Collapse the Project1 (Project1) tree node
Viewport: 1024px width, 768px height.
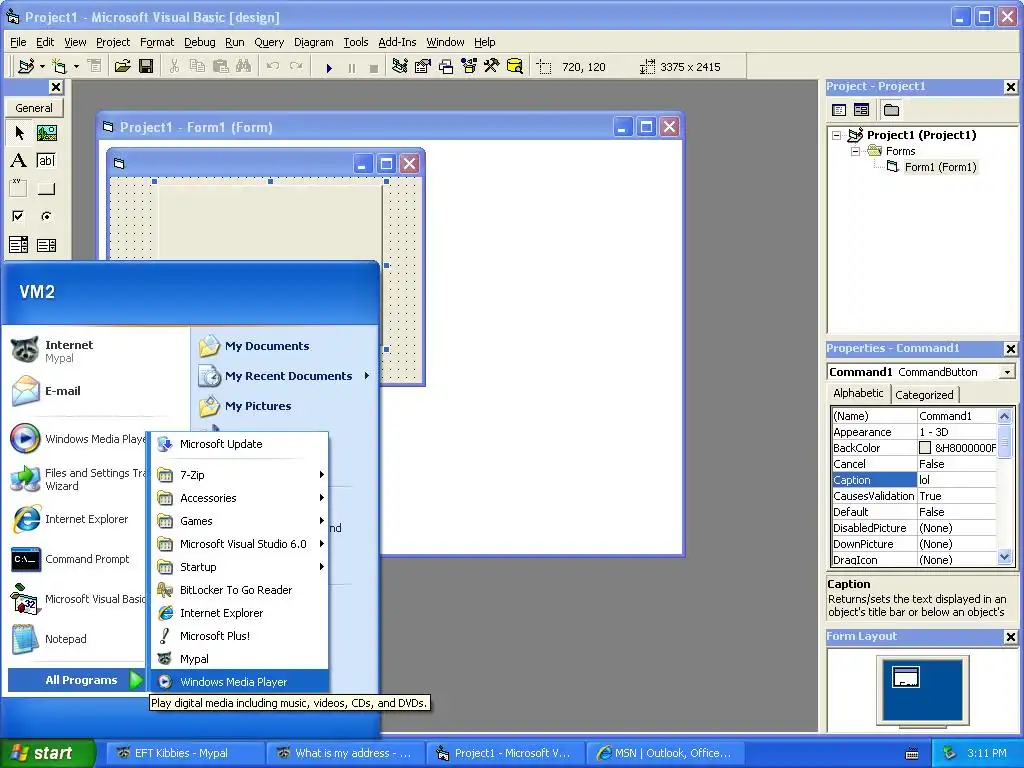point(837,136)
